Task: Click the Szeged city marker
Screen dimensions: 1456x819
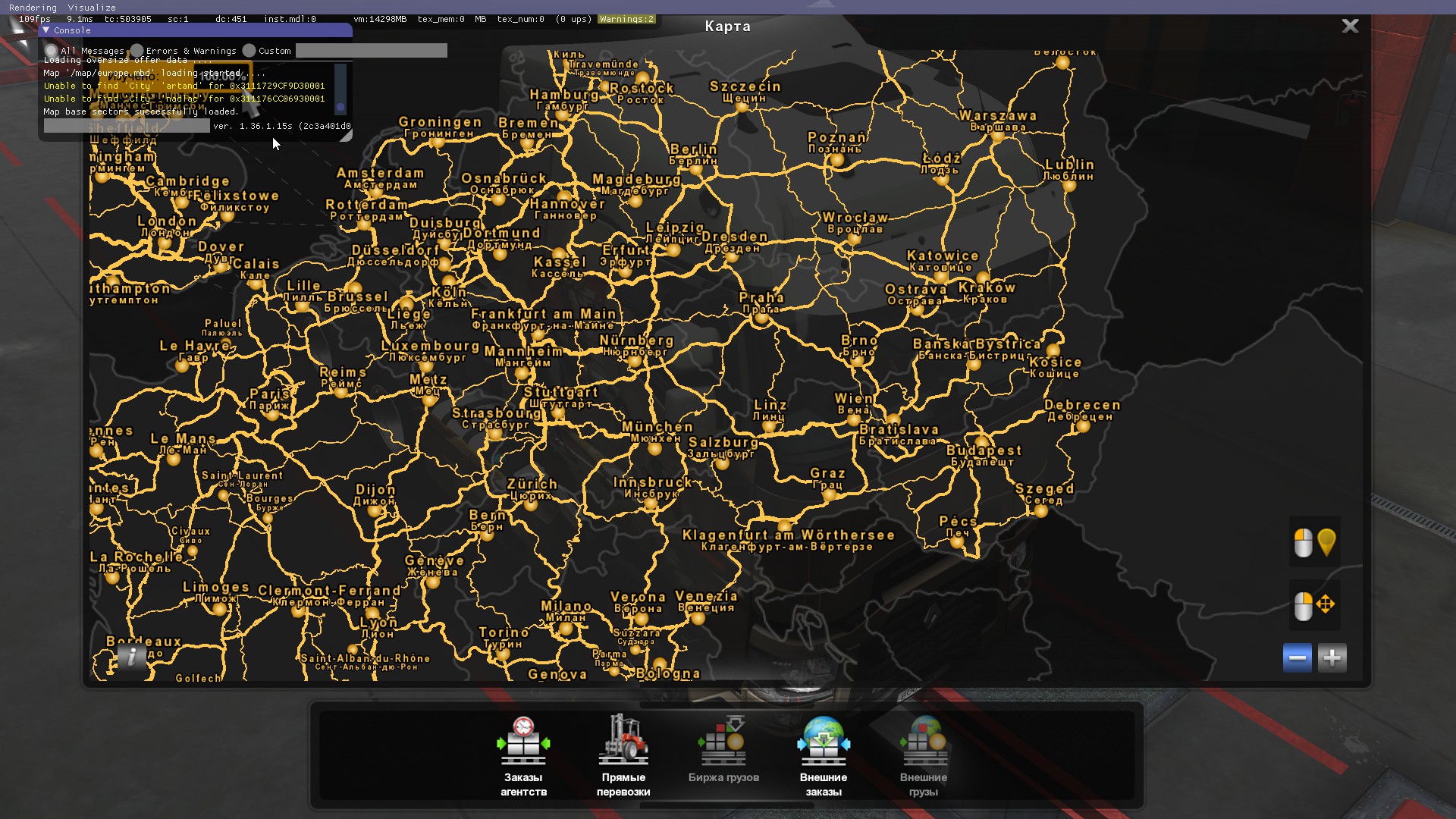Action: (x=1041, y=511)
